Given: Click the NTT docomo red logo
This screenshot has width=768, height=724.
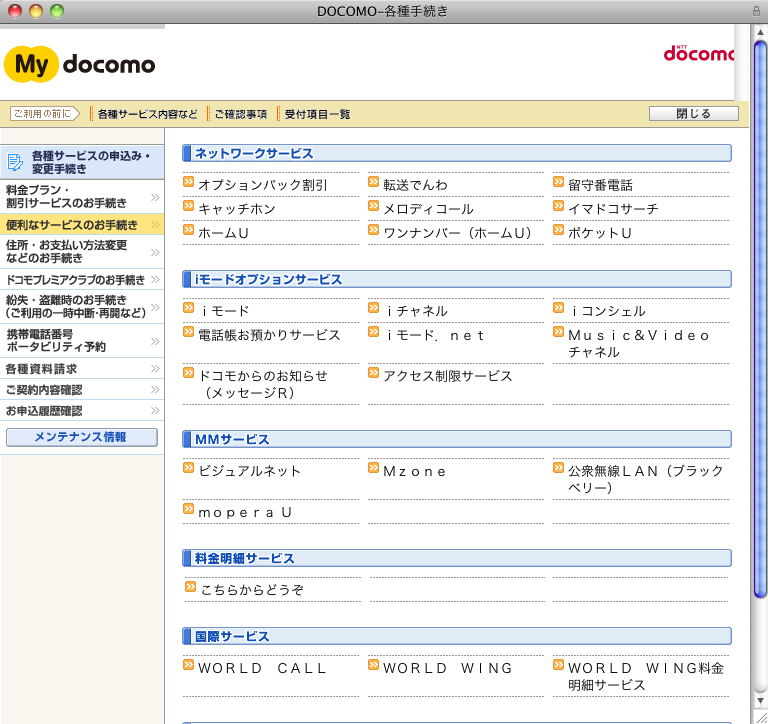Looking at the screenshot, I should click(x=699, y=53).
